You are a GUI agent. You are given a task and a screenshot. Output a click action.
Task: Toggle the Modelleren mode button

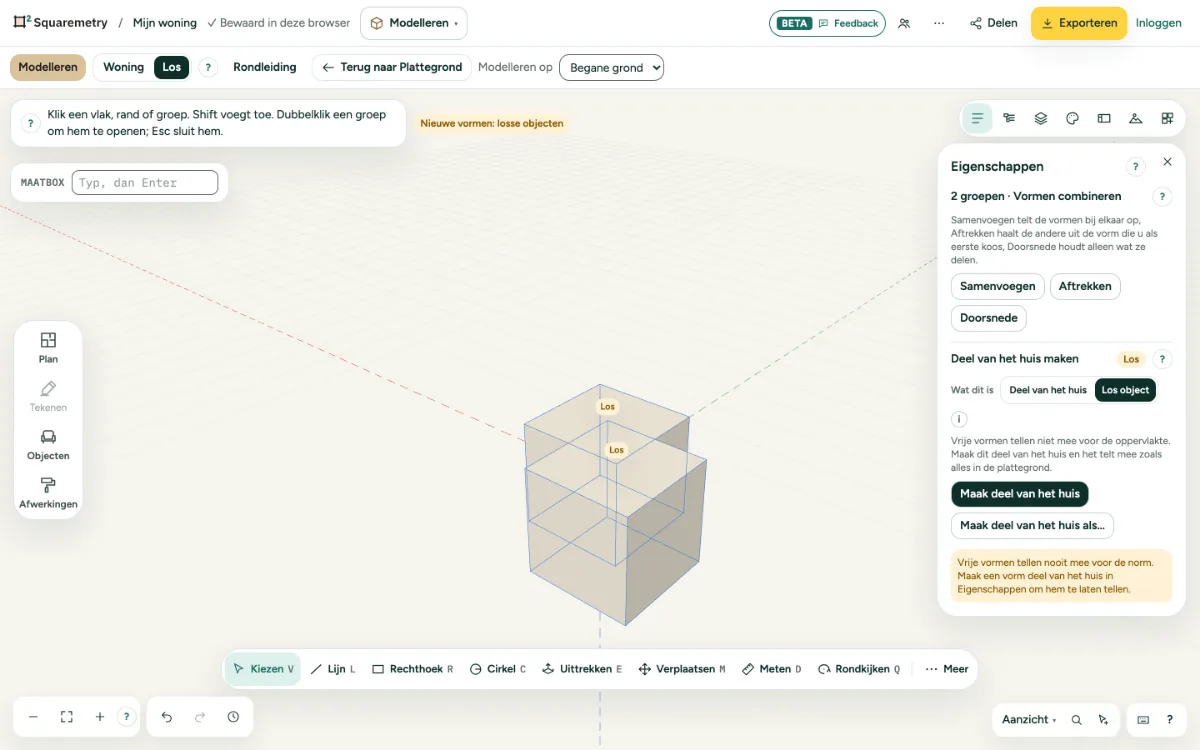48,67
